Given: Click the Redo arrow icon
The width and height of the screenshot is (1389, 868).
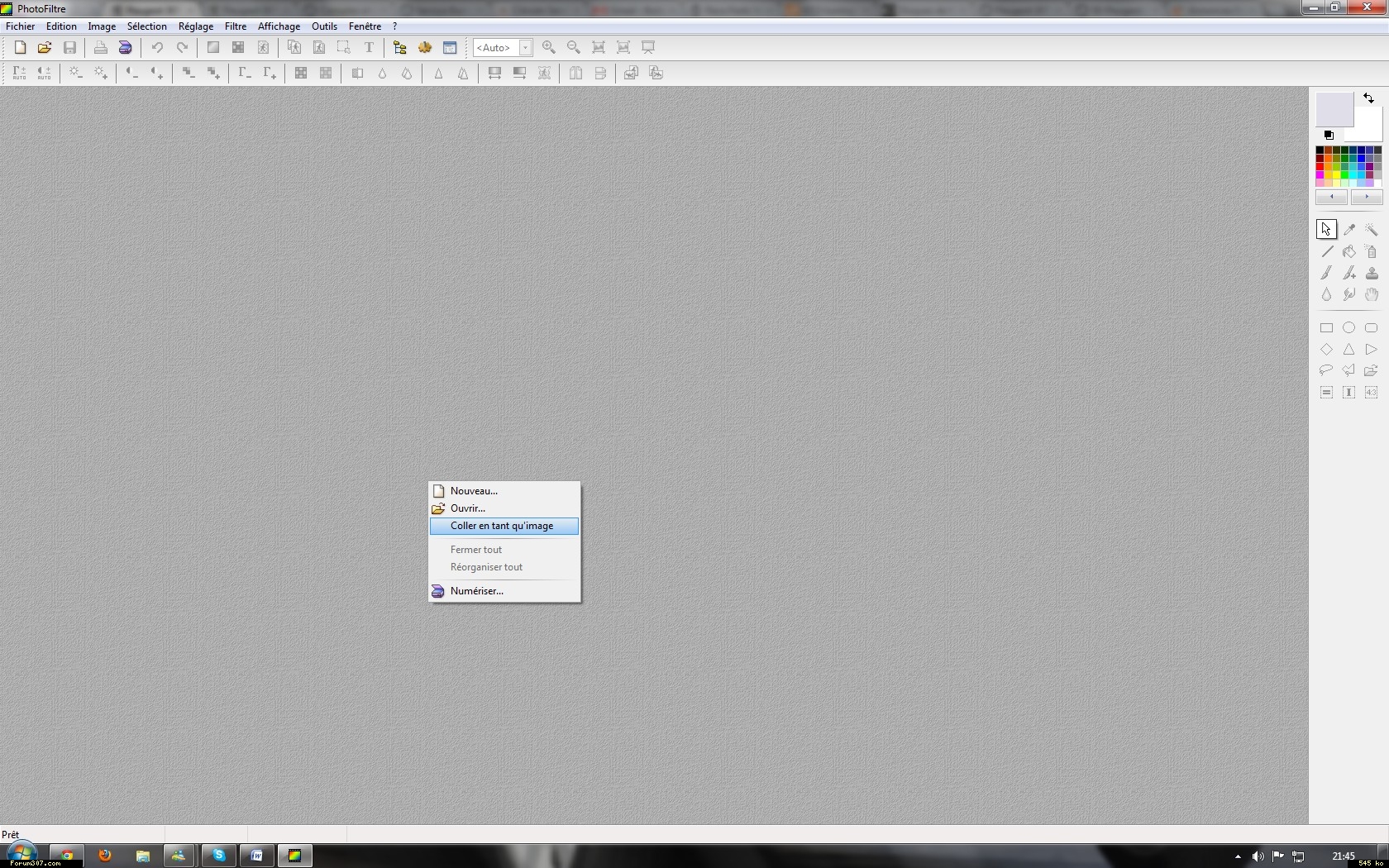Looking at the screenshot, I should point(182,48).
